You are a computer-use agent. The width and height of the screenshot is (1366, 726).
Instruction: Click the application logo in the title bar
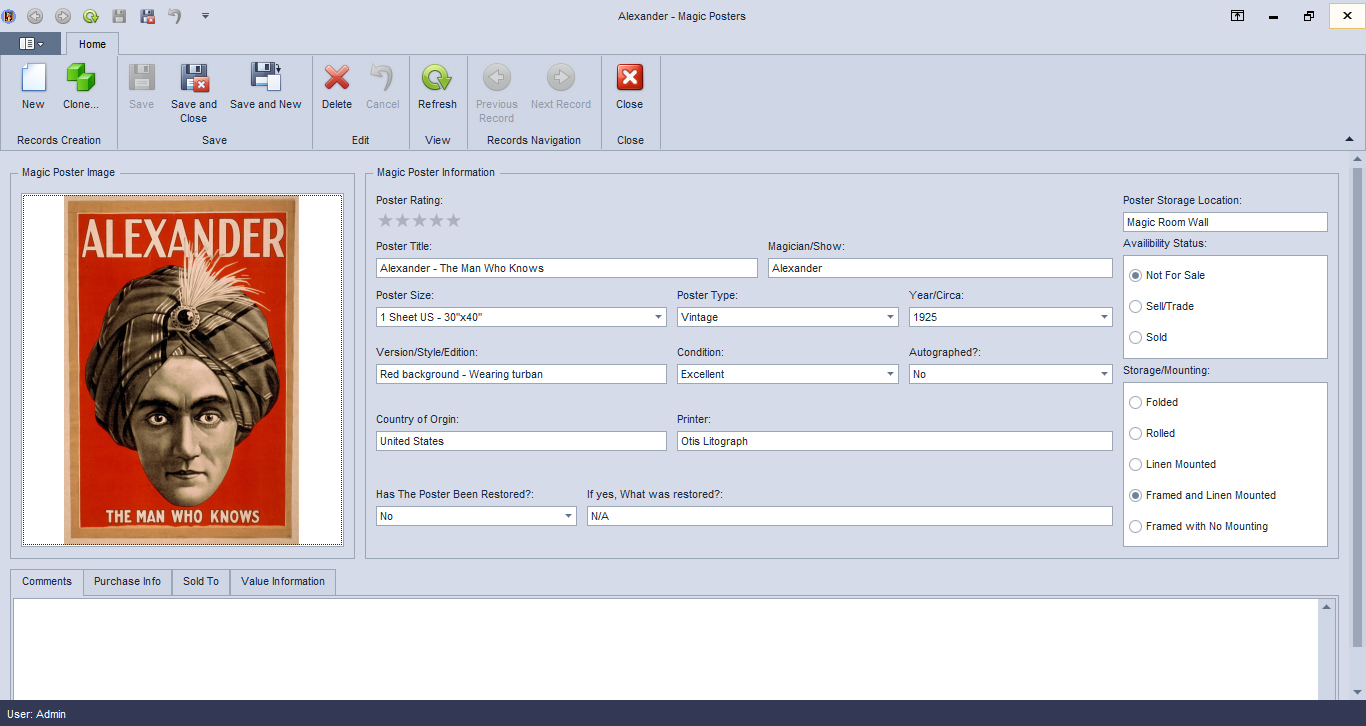tap(9, 16)
